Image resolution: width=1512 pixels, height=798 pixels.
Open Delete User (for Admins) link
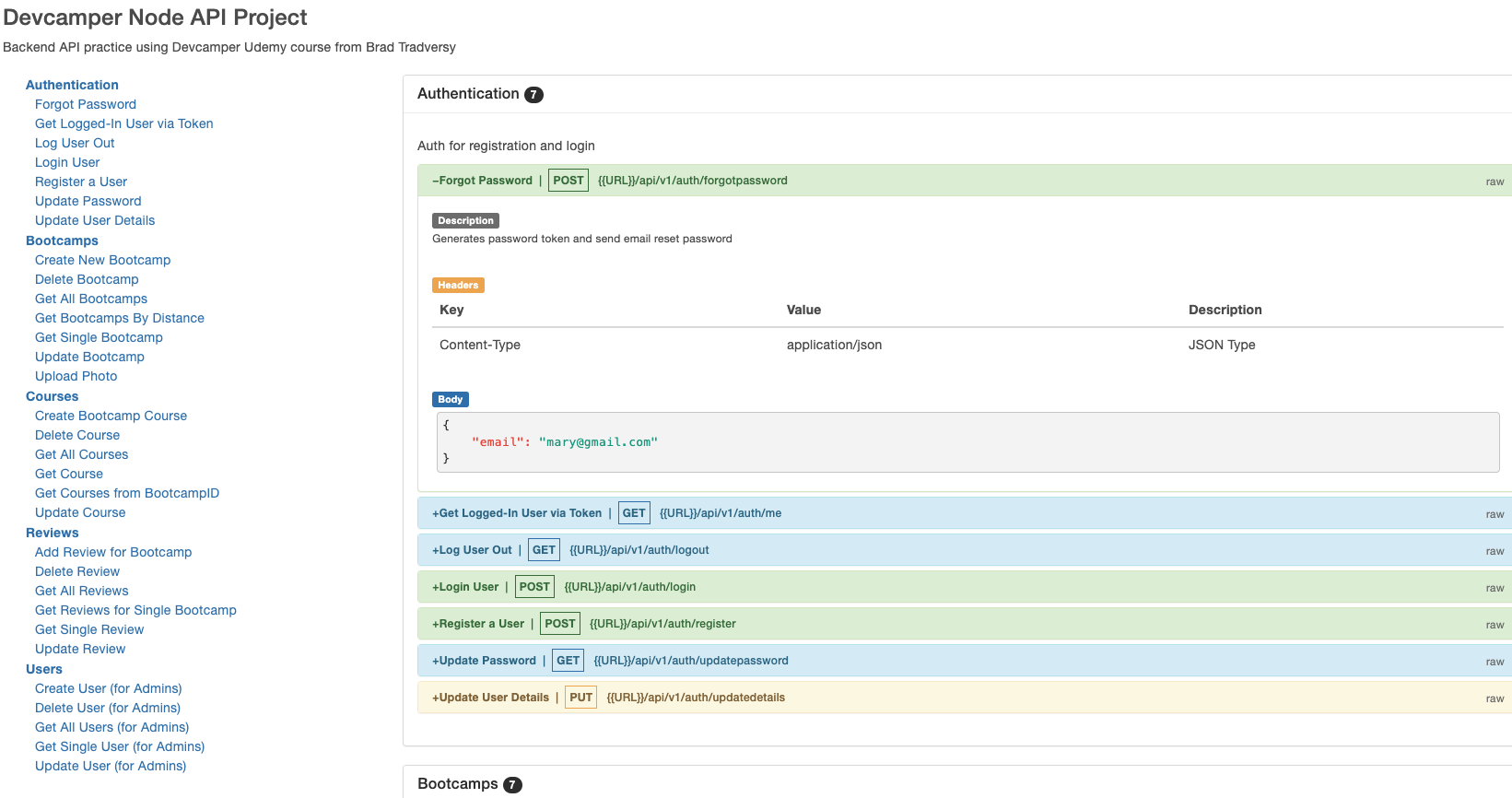coord(108,708)
